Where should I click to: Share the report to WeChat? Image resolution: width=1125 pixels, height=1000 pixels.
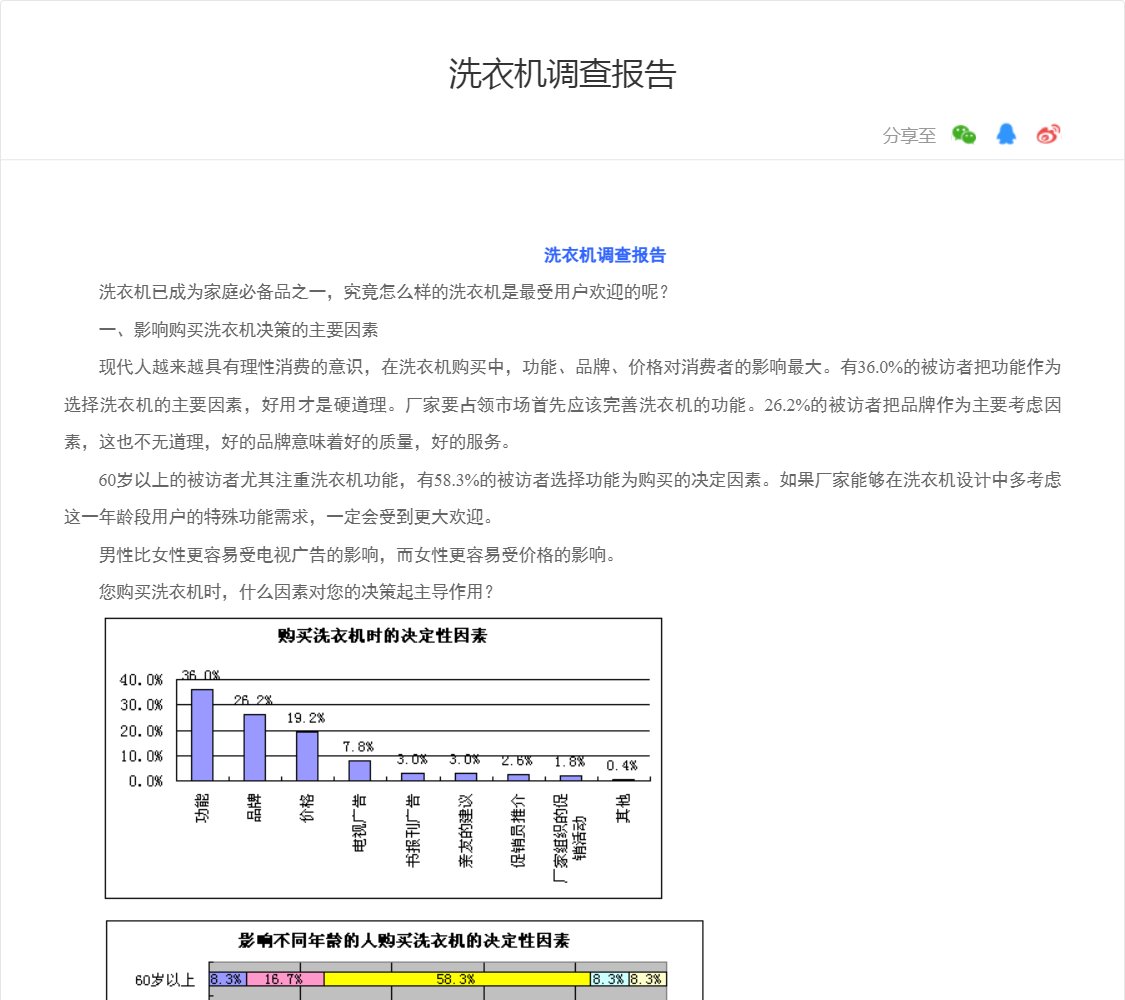point(964,135)
